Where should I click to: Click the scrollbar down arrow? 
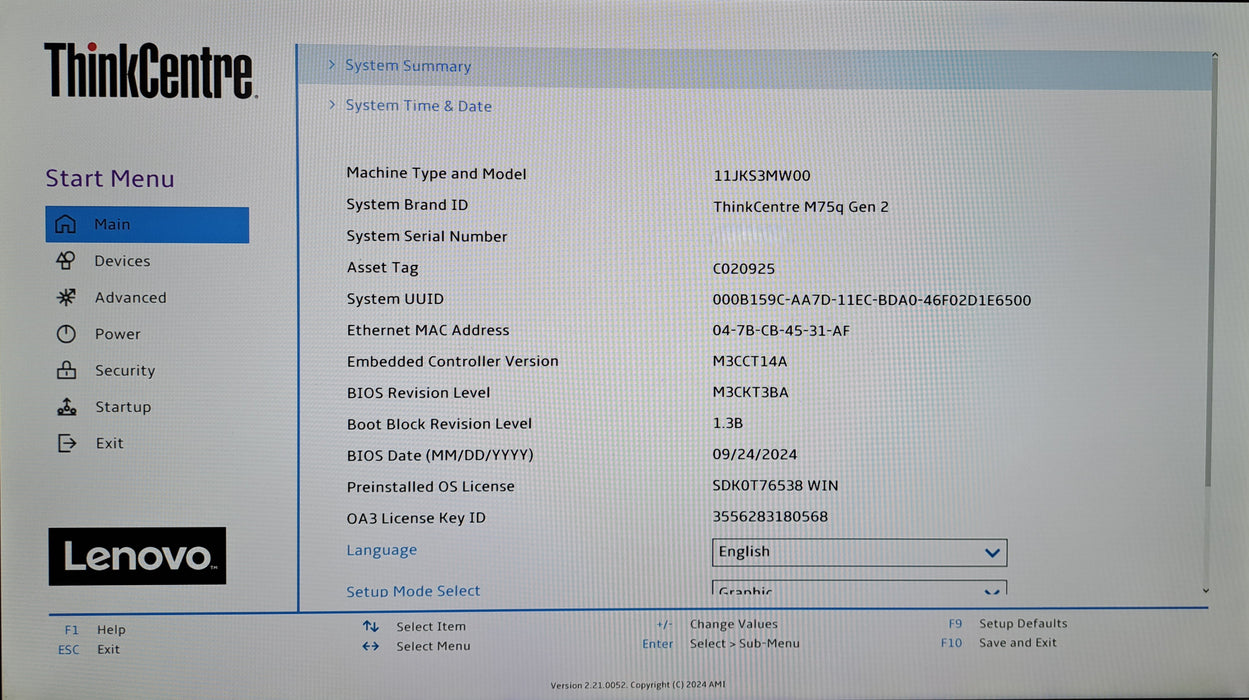tap(1206, 591)
